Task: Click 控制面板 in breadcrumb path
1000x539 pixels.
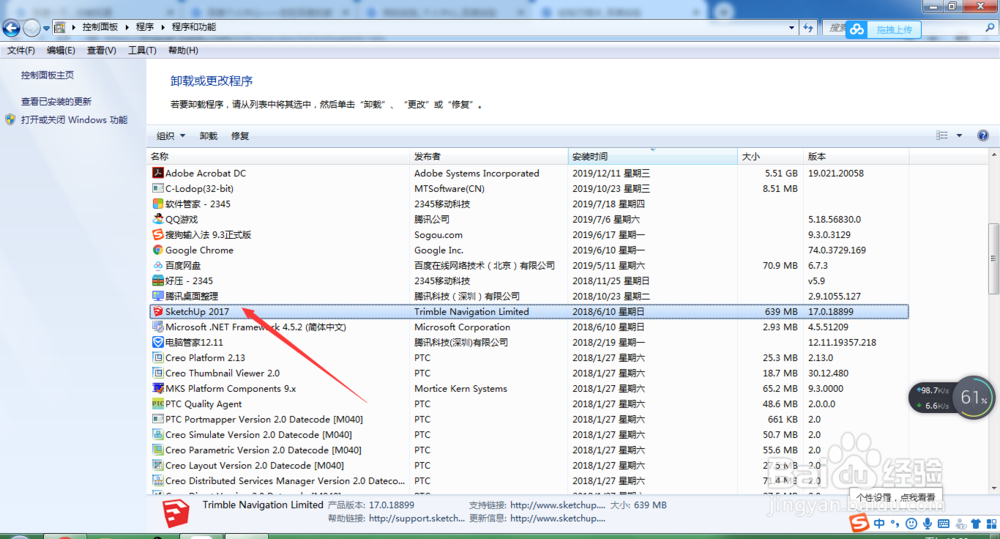Action: [100, 27]
